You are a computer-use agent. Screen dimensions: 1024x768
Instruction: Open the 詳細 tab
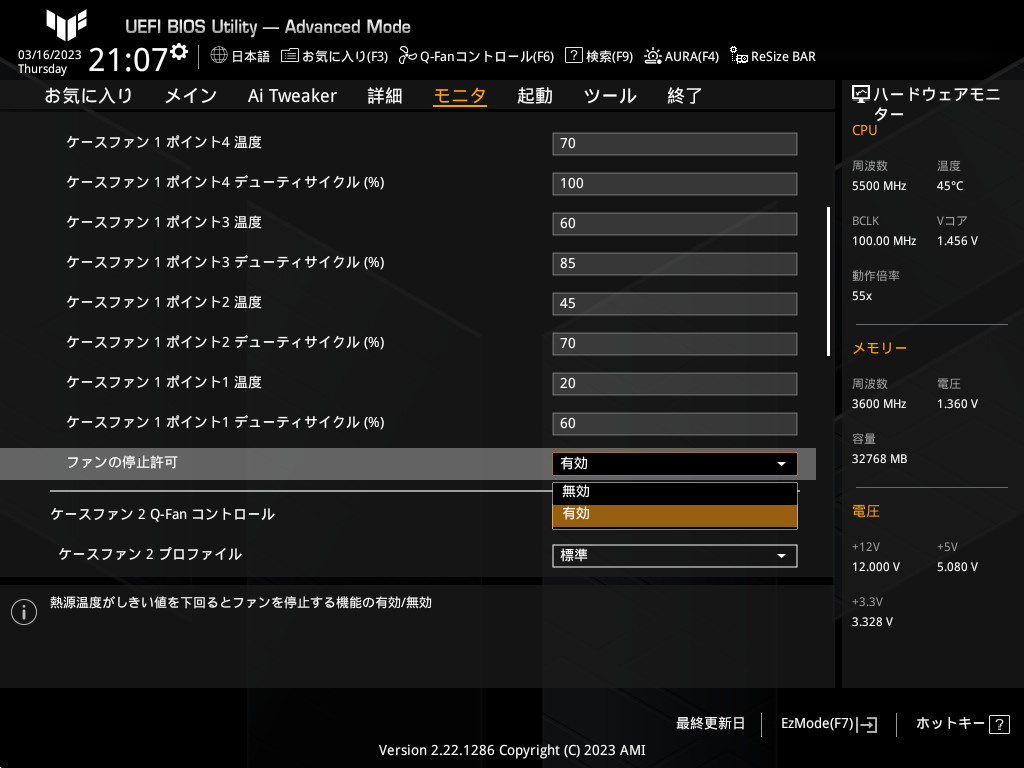(385, 96)
